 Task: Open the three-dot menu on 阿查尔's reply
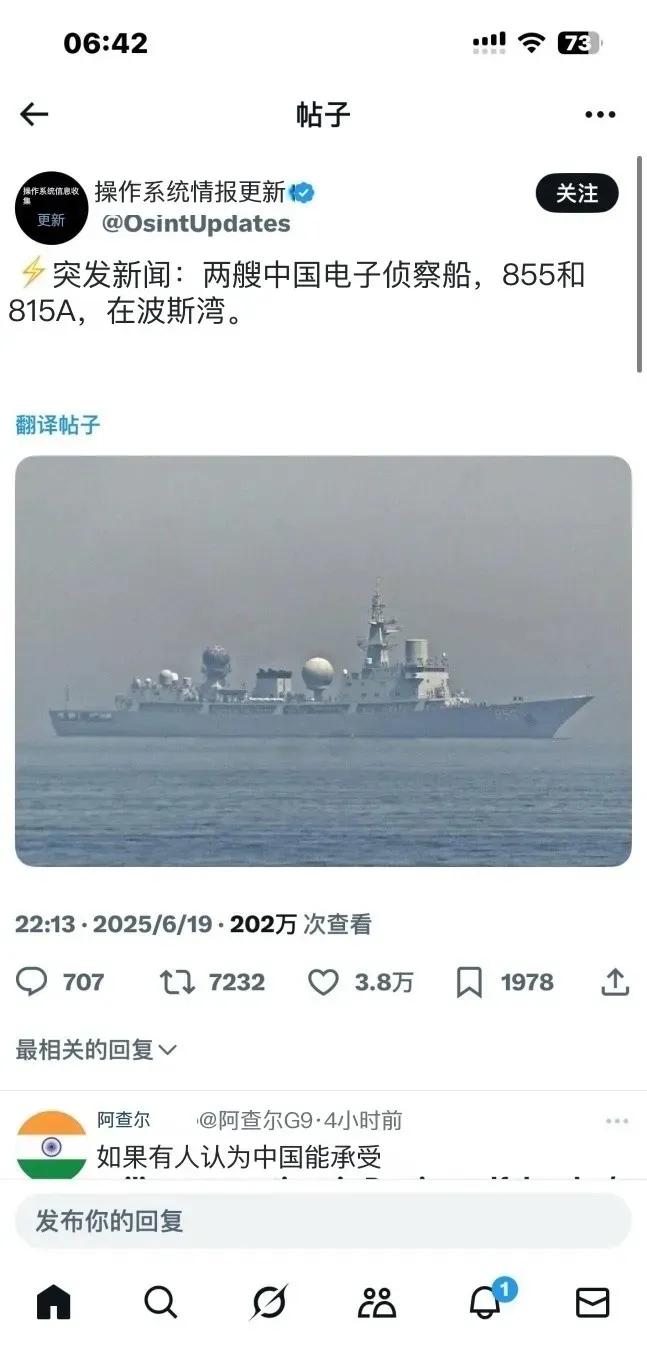(x=617, y=1121)
